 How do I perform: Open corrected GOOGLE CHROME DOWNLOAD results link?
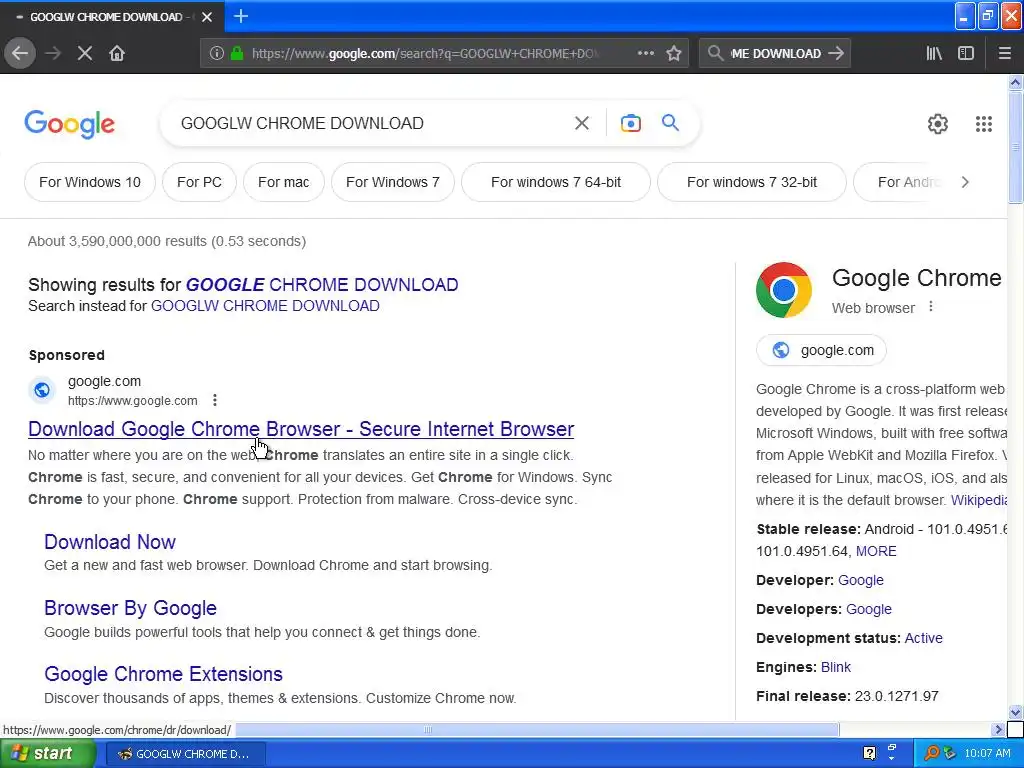coord(322,285)
